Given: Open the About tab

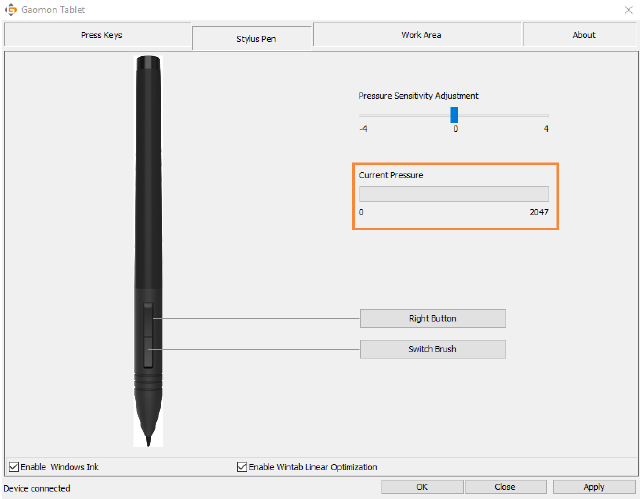Looking at the screenshot, I should pos(580,35).
